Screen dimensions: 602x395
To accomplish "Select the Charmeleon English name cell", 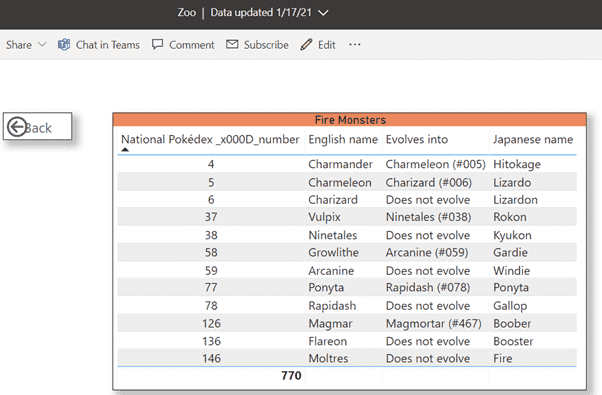I will tap(340, 182).
